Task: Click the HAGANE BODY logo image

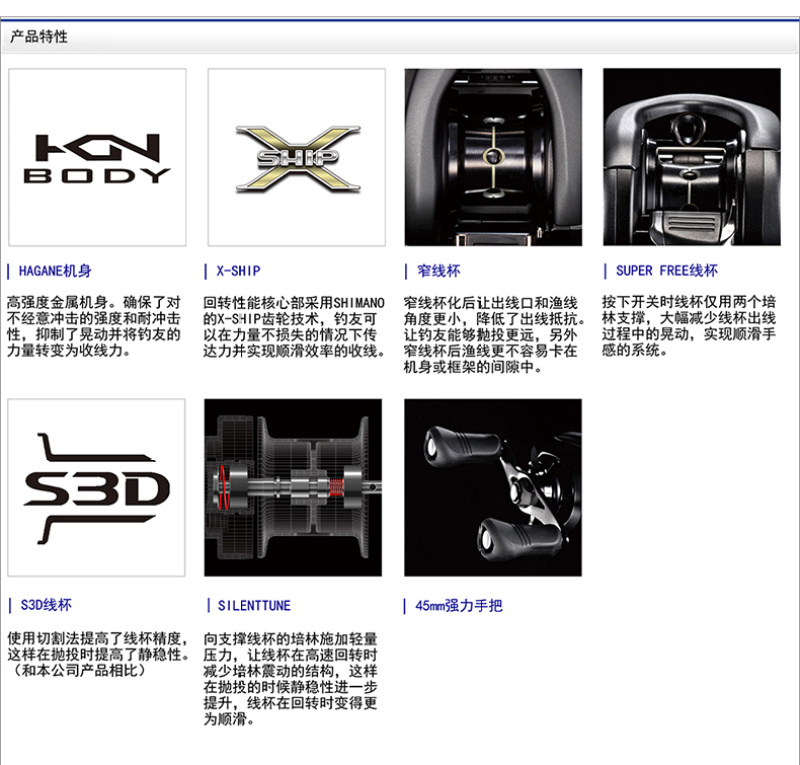Action: 96,157
